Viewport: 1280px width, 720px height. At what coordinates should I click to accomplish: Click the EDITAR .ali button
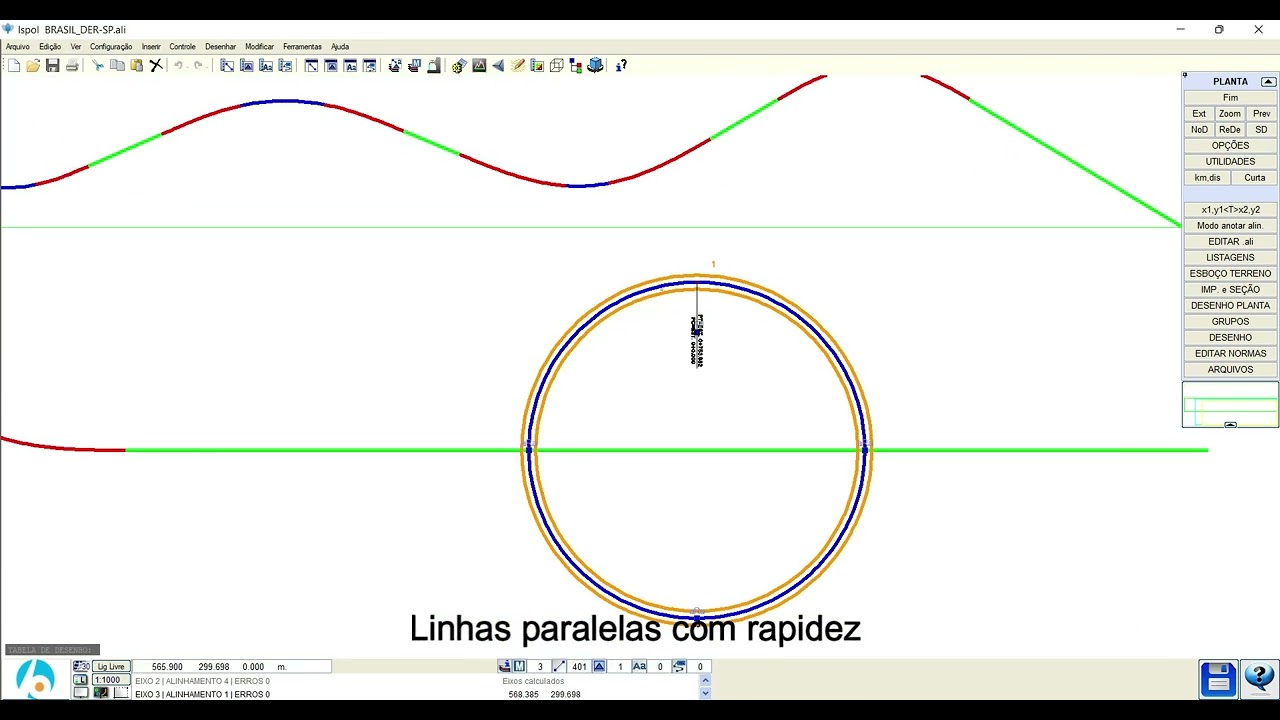1230,242
